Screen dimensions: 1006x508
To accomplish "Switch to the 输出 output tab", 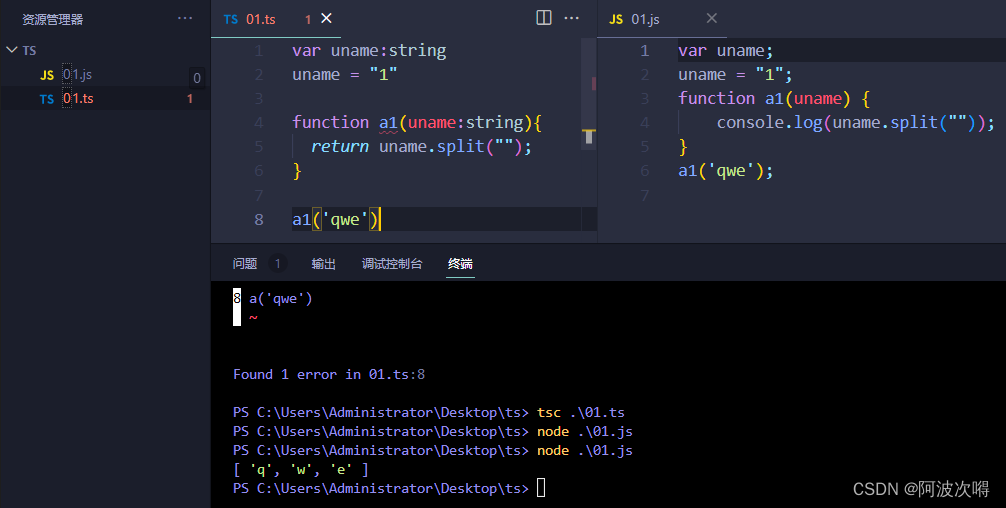I will coord(323,264).
